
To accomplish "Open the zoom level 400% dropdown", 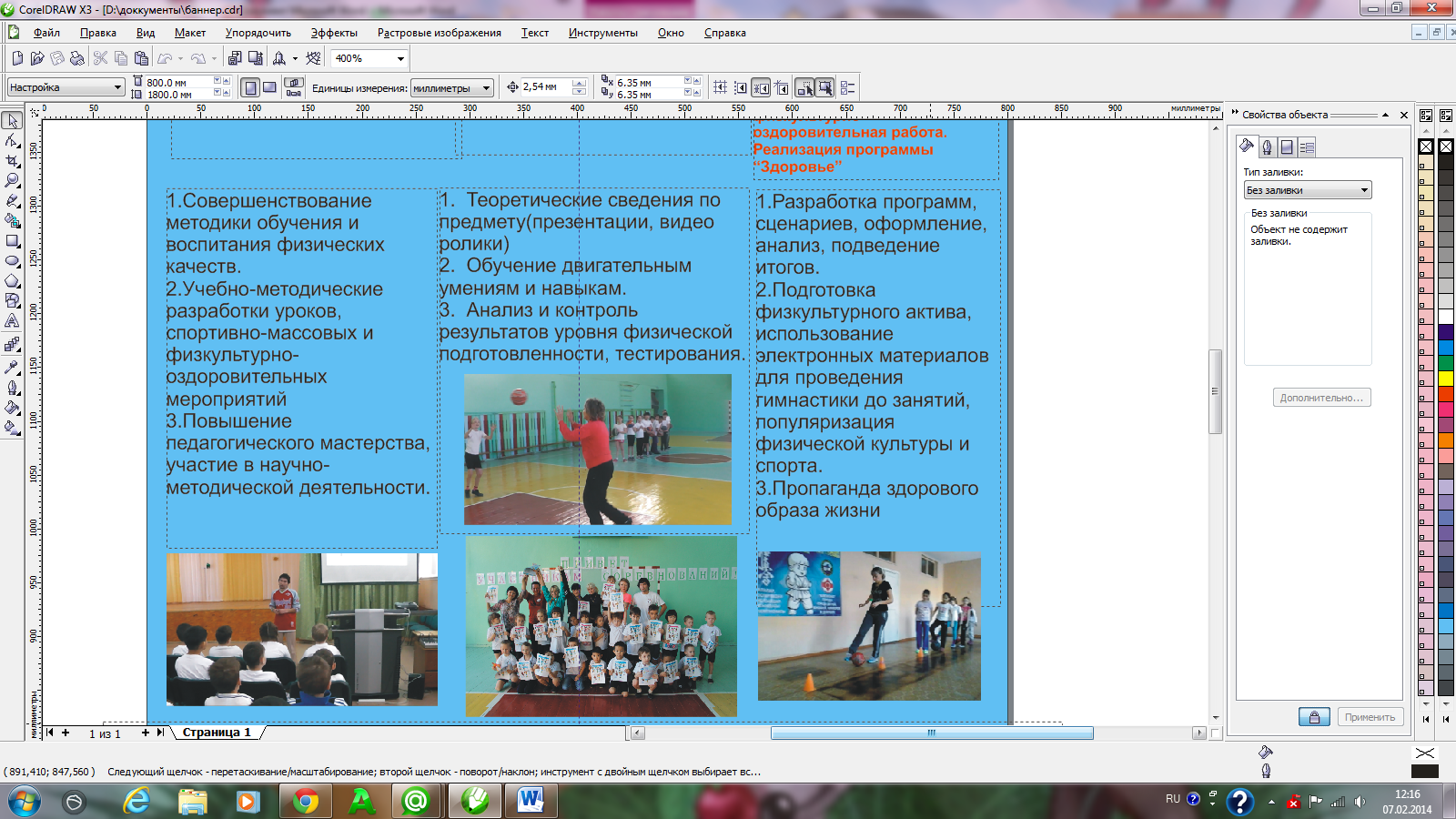I will coord(400,58).
